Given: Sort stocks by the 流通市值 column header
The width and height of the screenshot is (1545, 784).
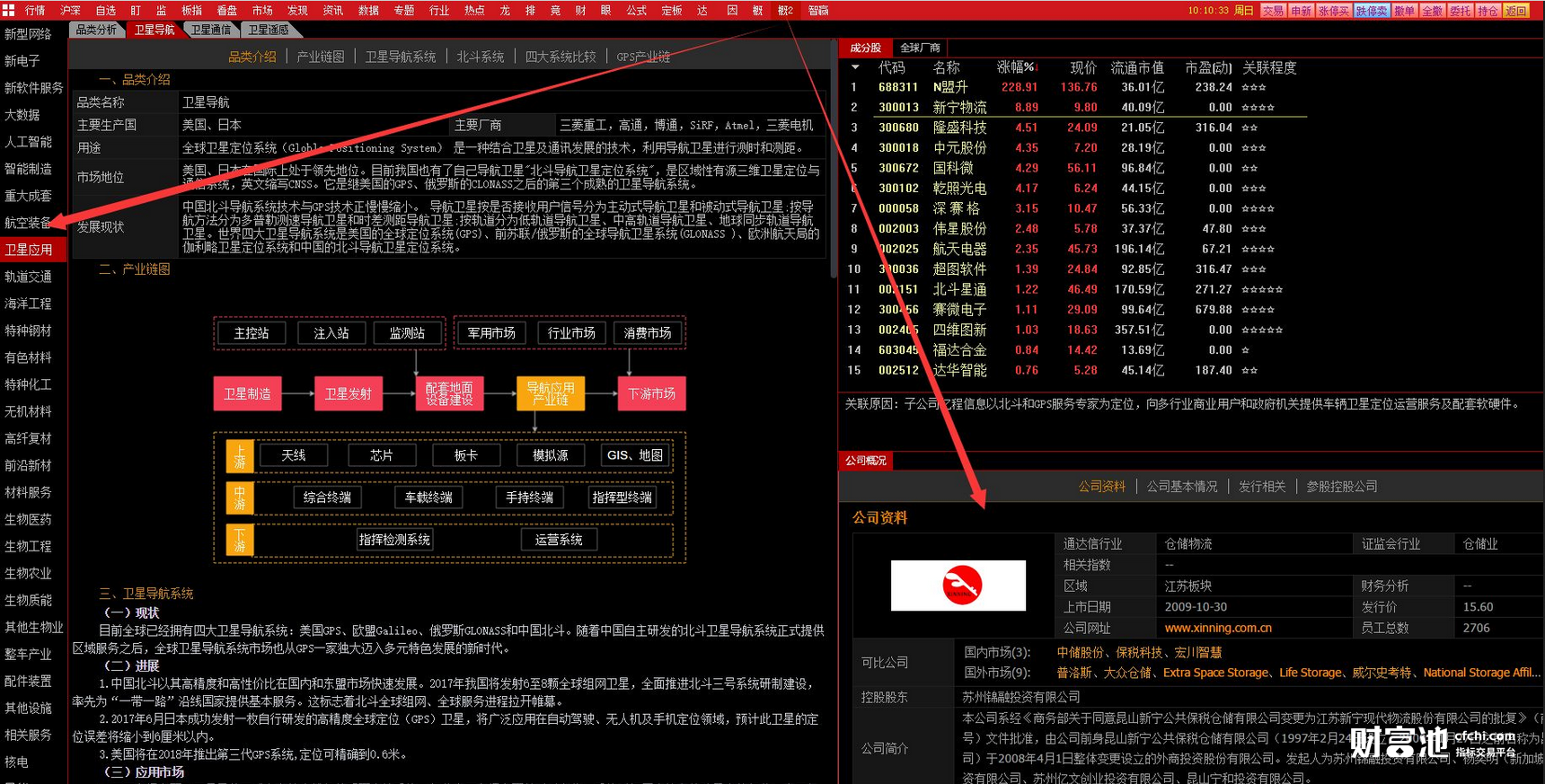Looking at the screenshot, I should (x=1137, y=67).
